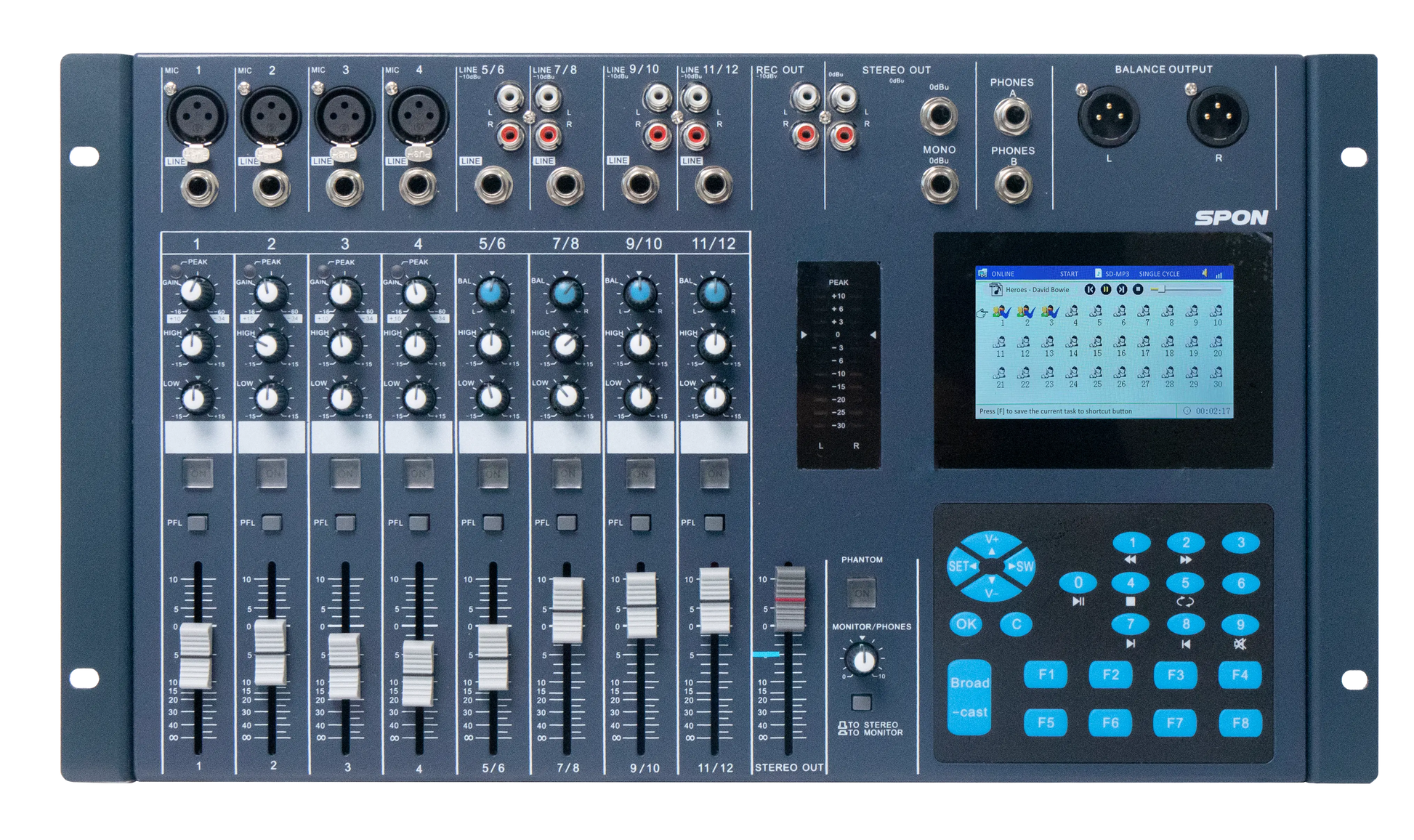Touch the MONITOR/PHONES level knob

tap(863, 661)
